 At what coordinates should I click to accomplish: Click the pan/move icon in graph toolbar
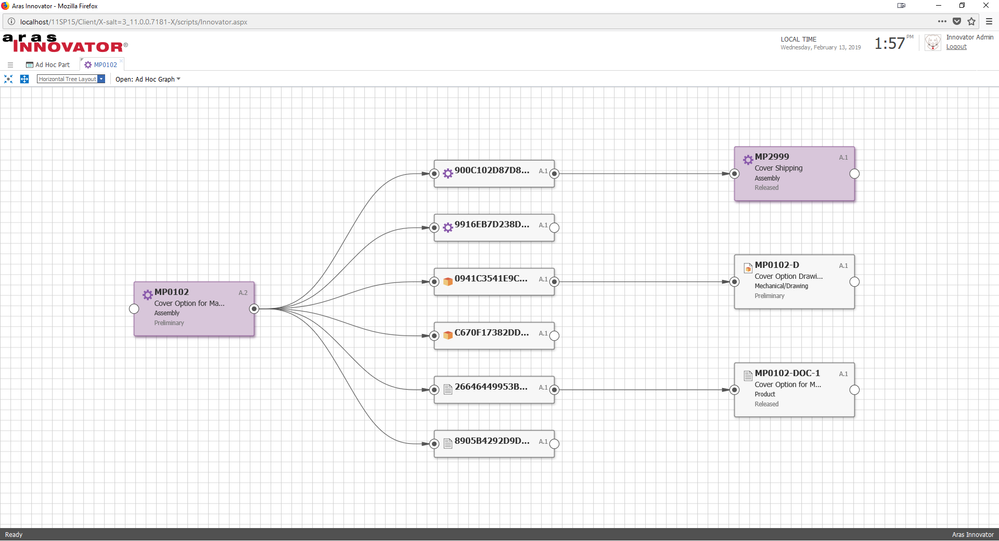click(x=24, y=79)
